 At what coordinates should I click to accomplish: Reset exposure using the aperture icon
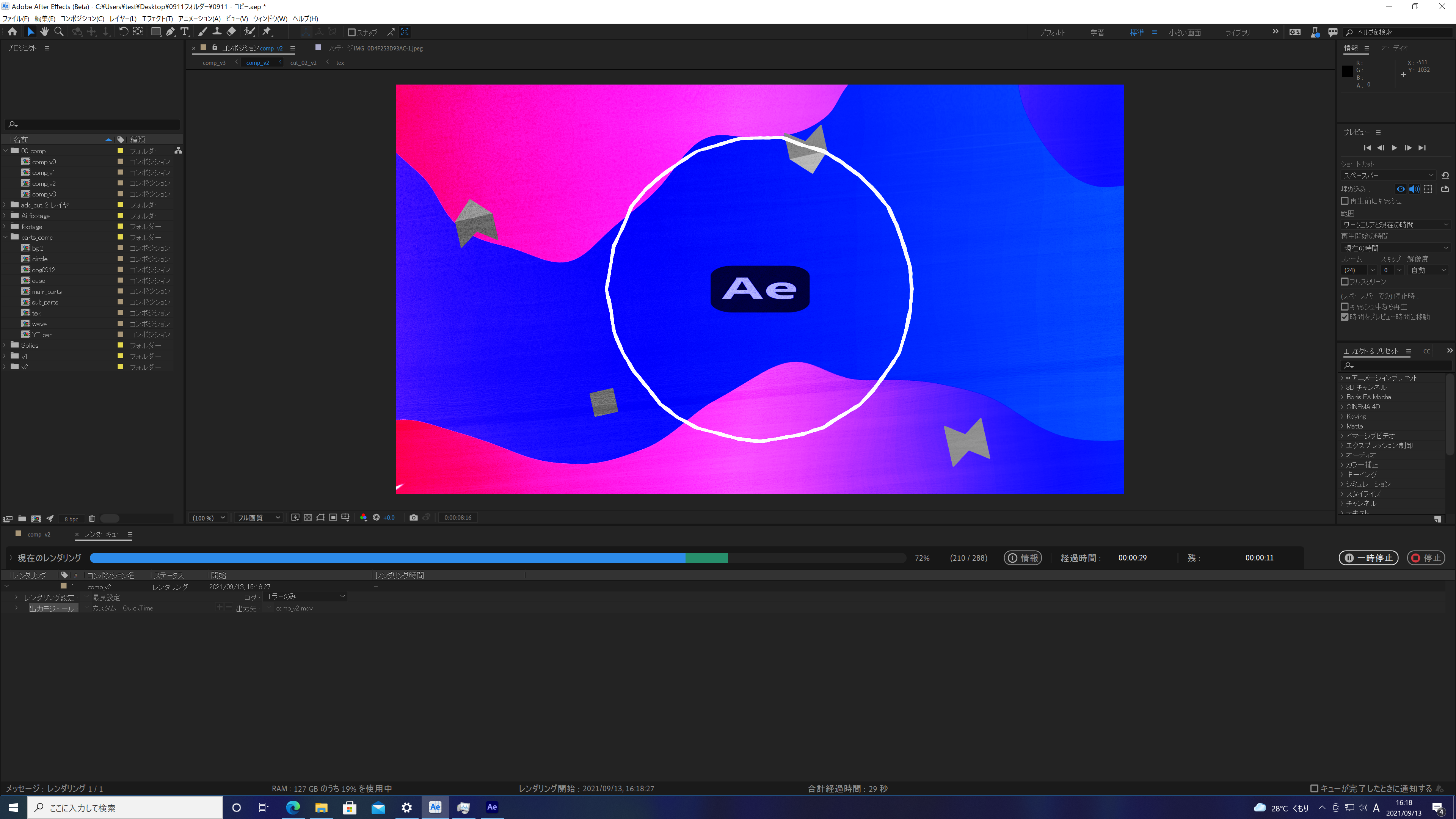[377, 517]
